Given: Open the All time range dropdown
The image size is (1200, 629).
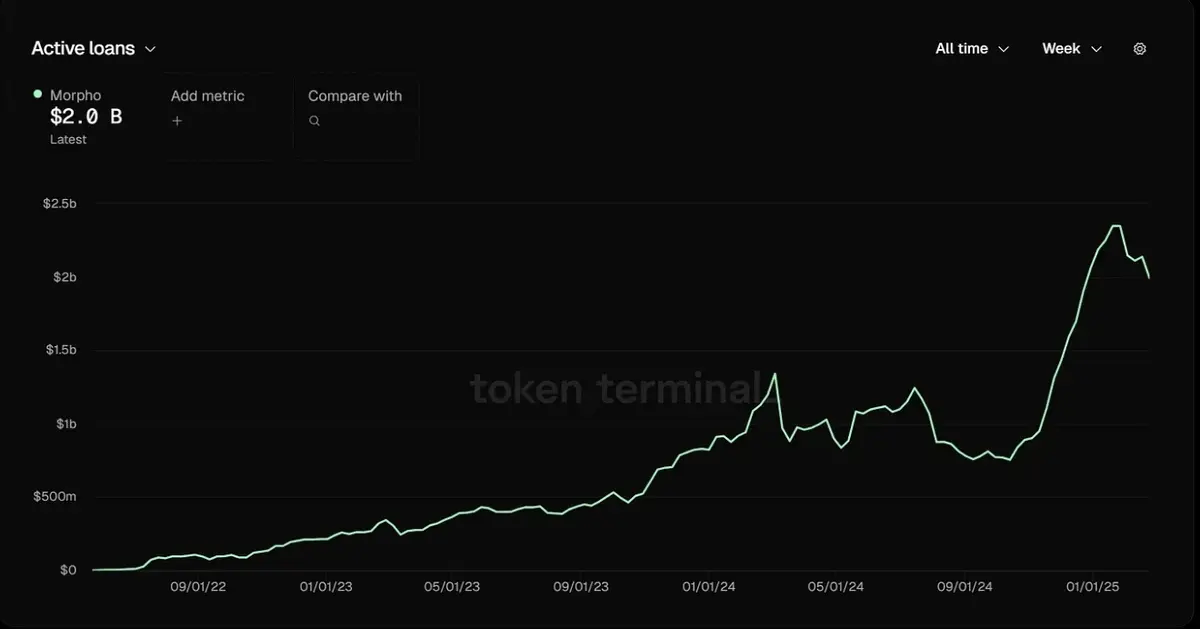Looking at the screenshot, I should click(x=972, y=49).
